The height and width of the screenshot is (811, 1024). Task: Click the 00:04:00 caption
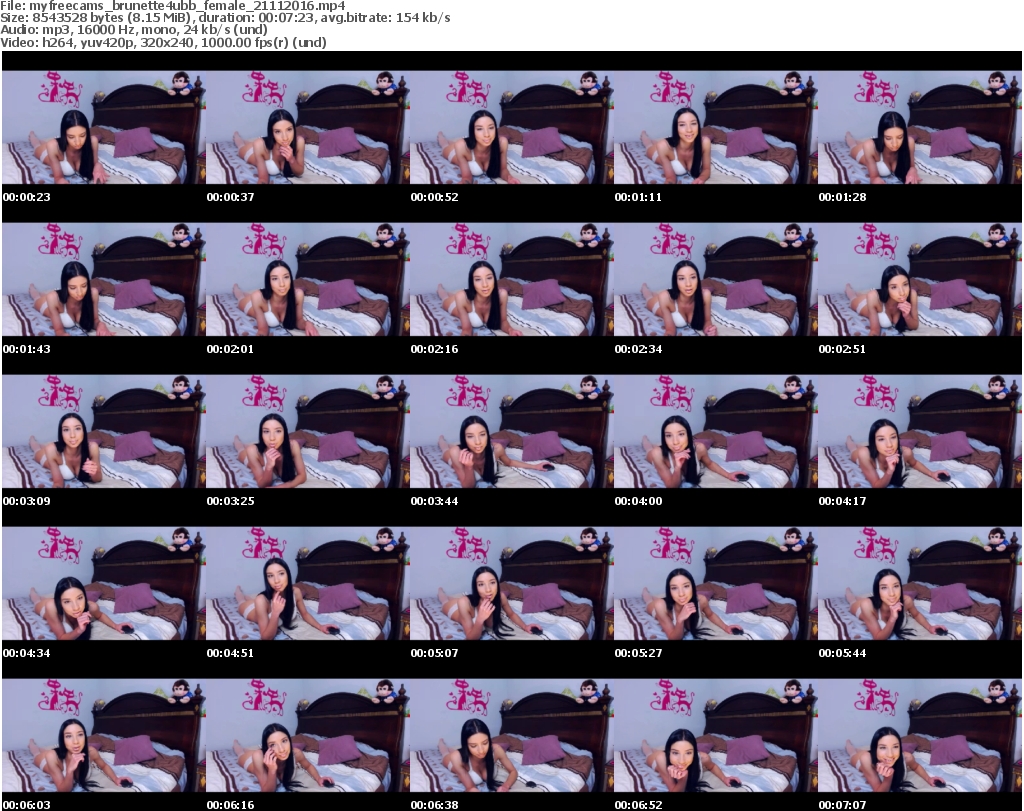point(638,501)
